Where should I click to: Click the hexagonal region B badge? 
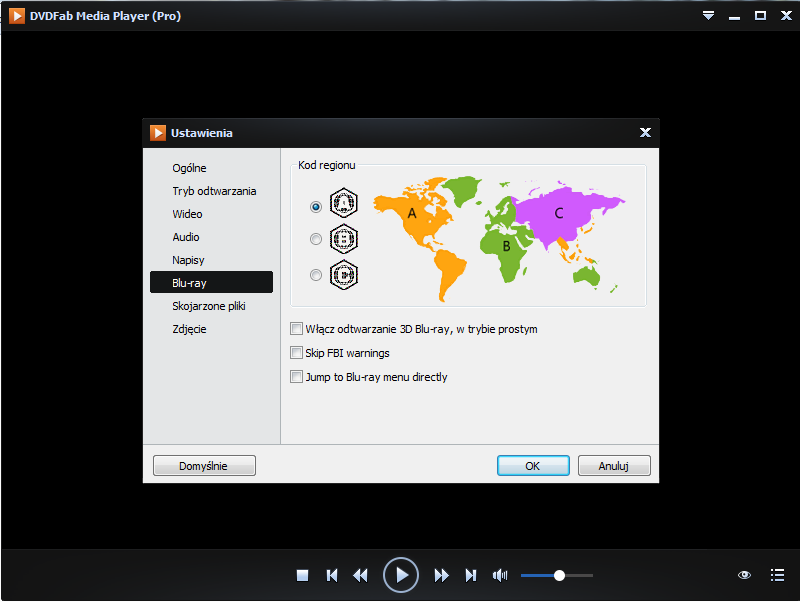344,238
